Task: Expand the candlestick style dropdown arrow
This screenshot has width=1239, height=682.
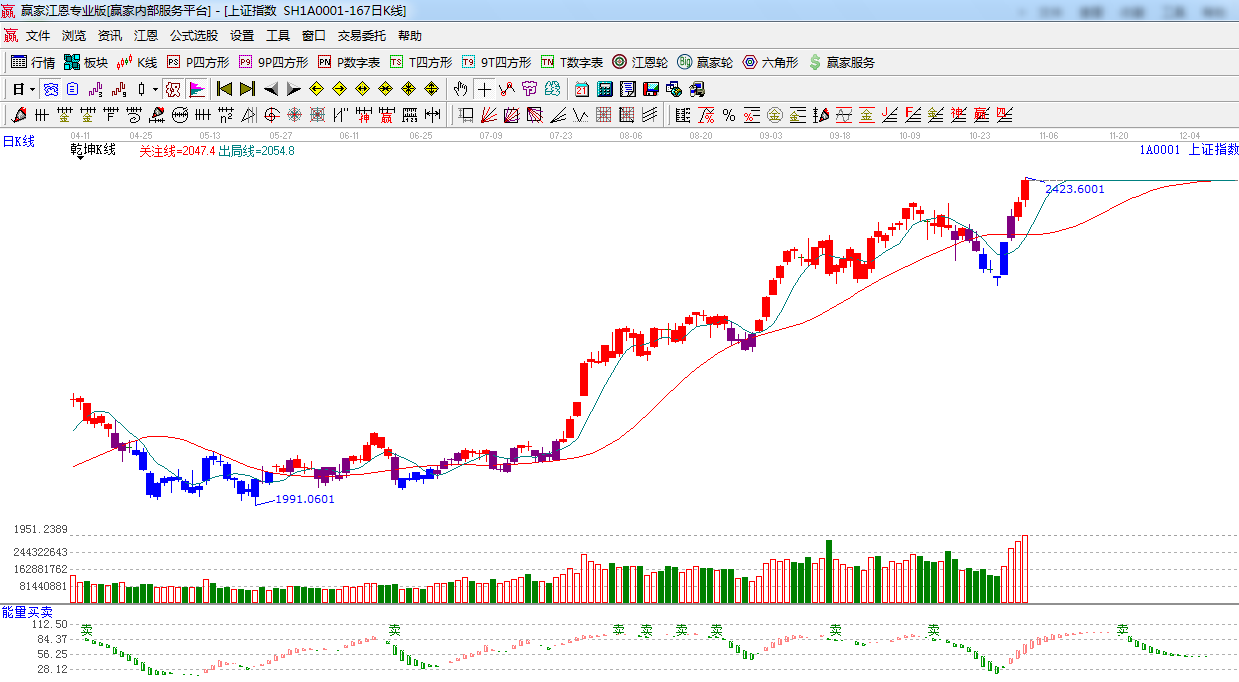Action: pos(155,89)
